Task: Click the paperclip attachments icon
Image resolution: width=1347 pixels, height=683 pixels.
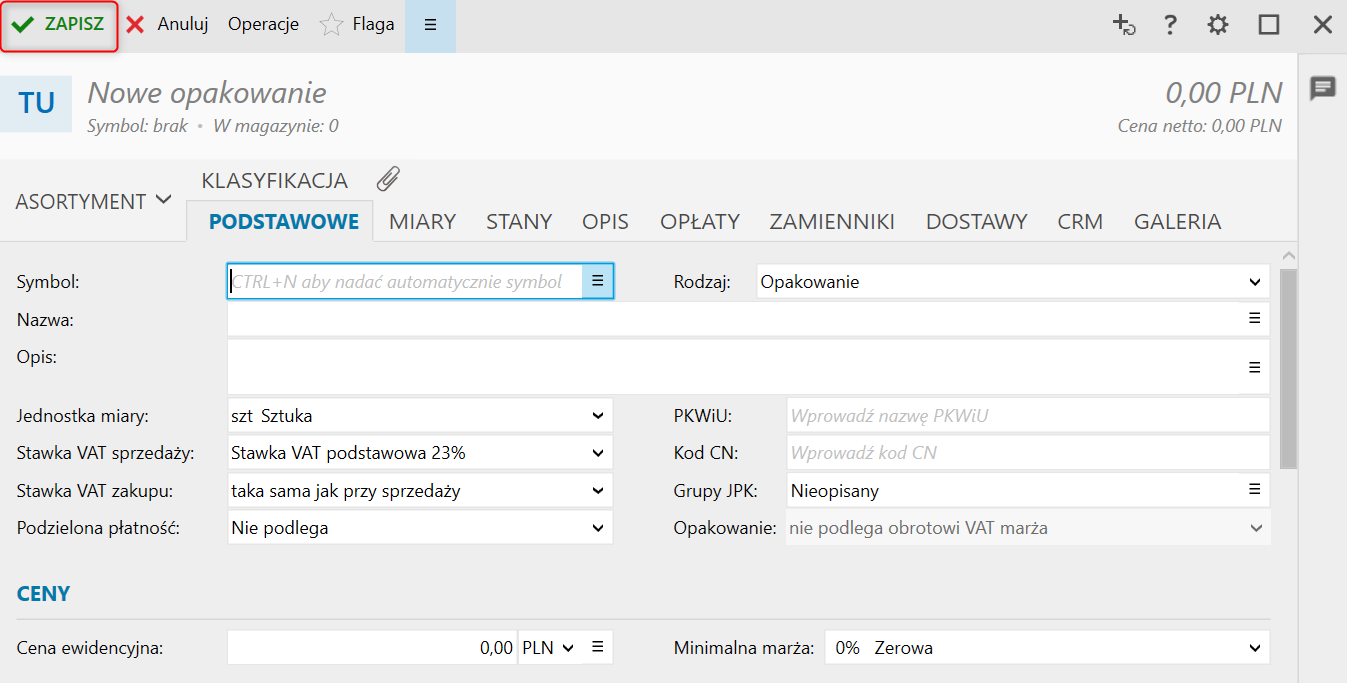Action: [388, 180]
